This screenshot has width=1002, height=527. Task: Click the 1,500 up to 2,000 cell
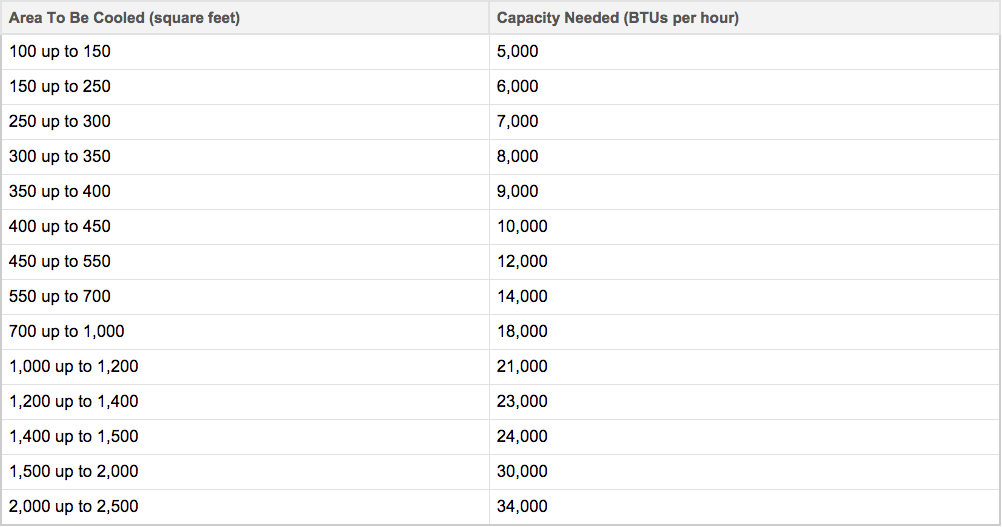(245, 472)
